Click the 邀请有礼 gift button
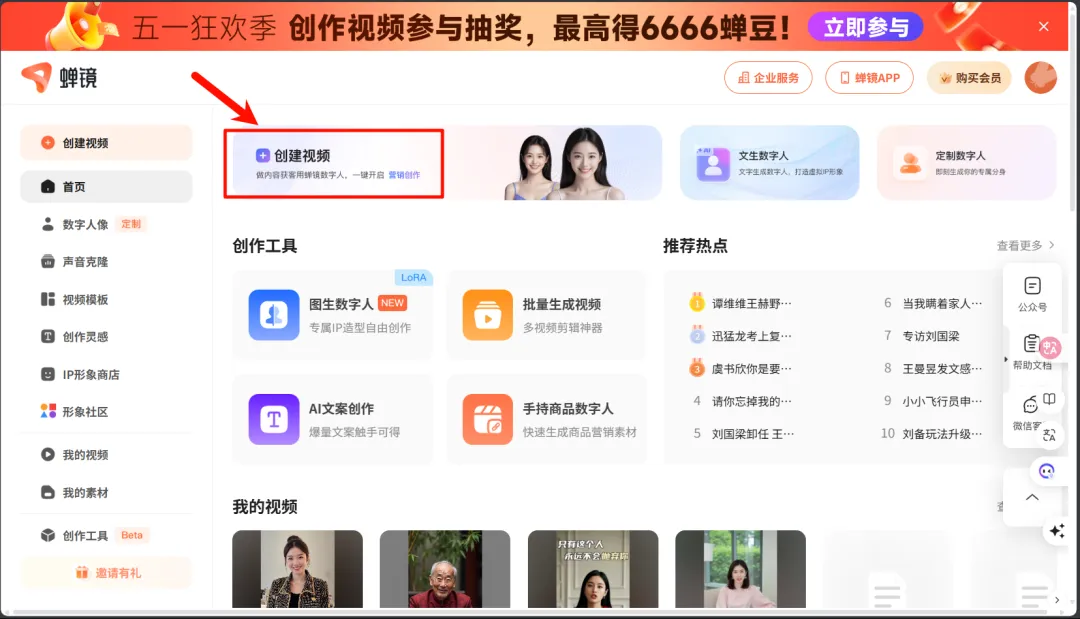 (x=106, y=573)
